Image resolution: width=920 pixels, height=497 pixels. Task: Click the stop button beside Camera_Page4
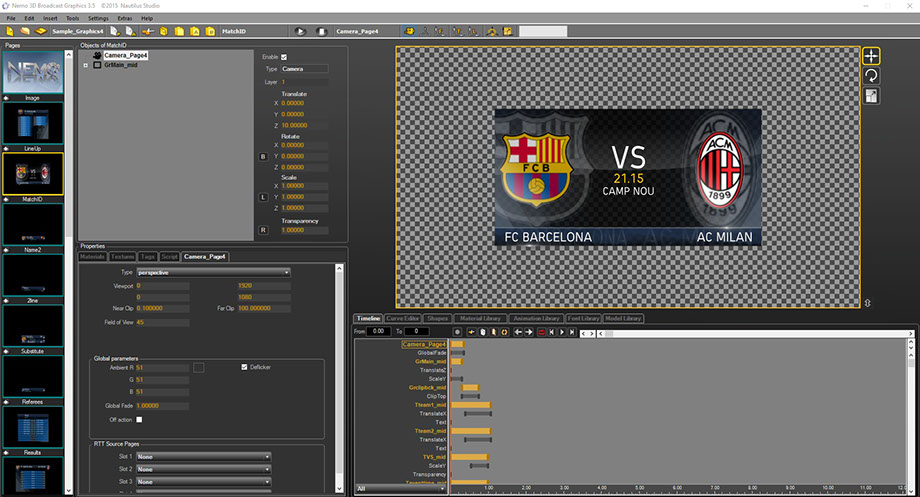click(321, 31)
